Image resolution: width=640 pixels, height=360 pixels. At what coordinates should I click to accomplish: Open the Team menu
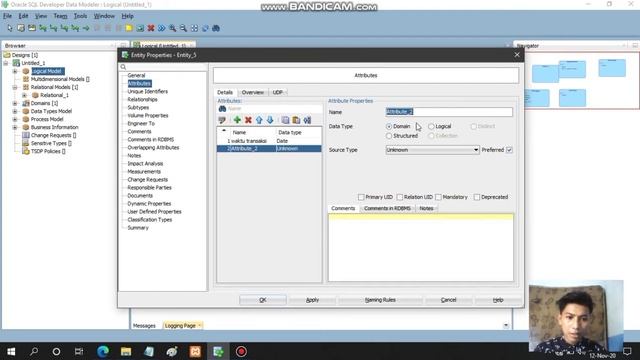(x=60, y=16)
